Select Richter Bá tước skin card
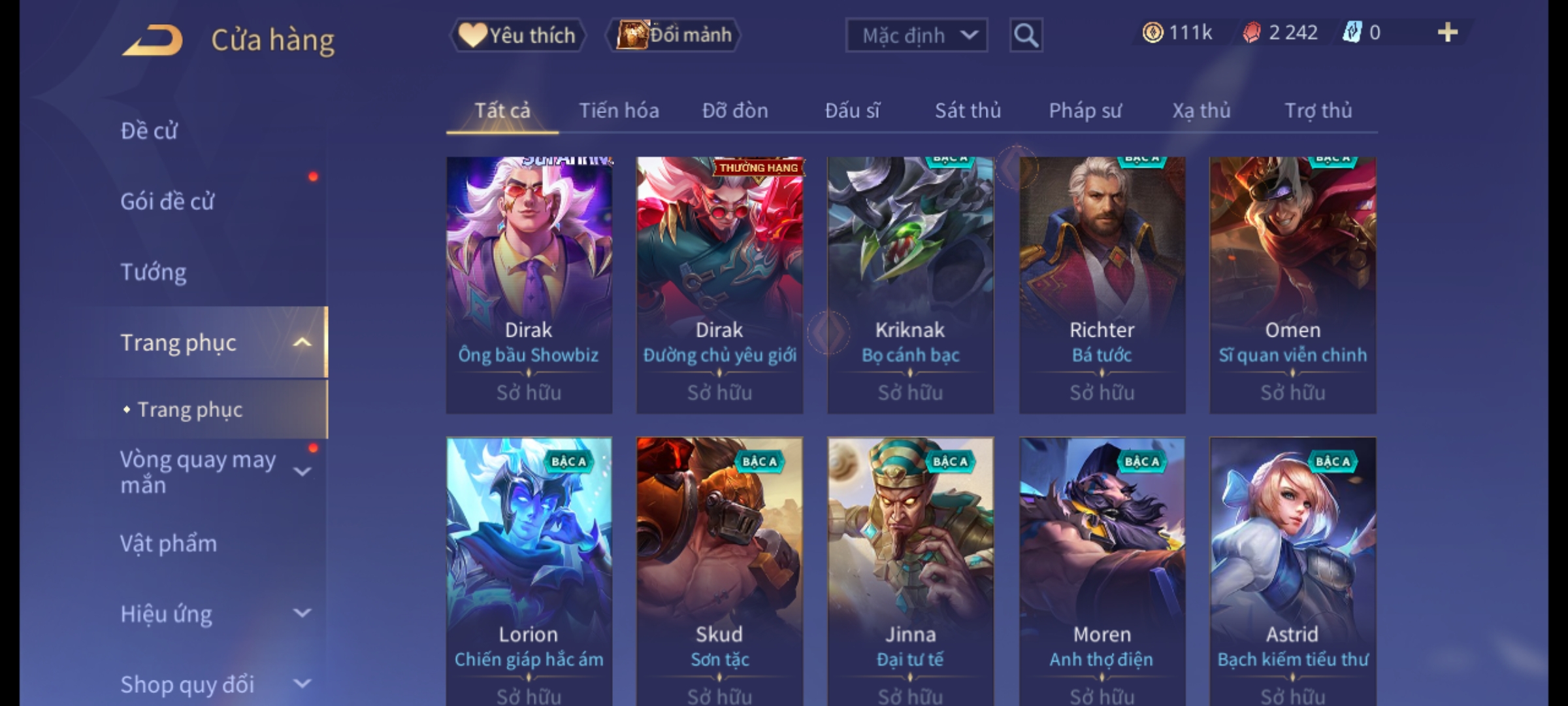The width and height of the screenshot is (1568, 706). (1102, 285)
